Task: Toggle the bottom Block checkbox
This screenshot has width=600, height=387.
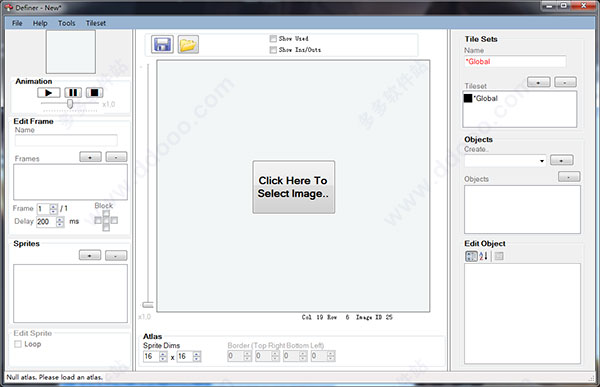Action: click(x=106, y=228)
